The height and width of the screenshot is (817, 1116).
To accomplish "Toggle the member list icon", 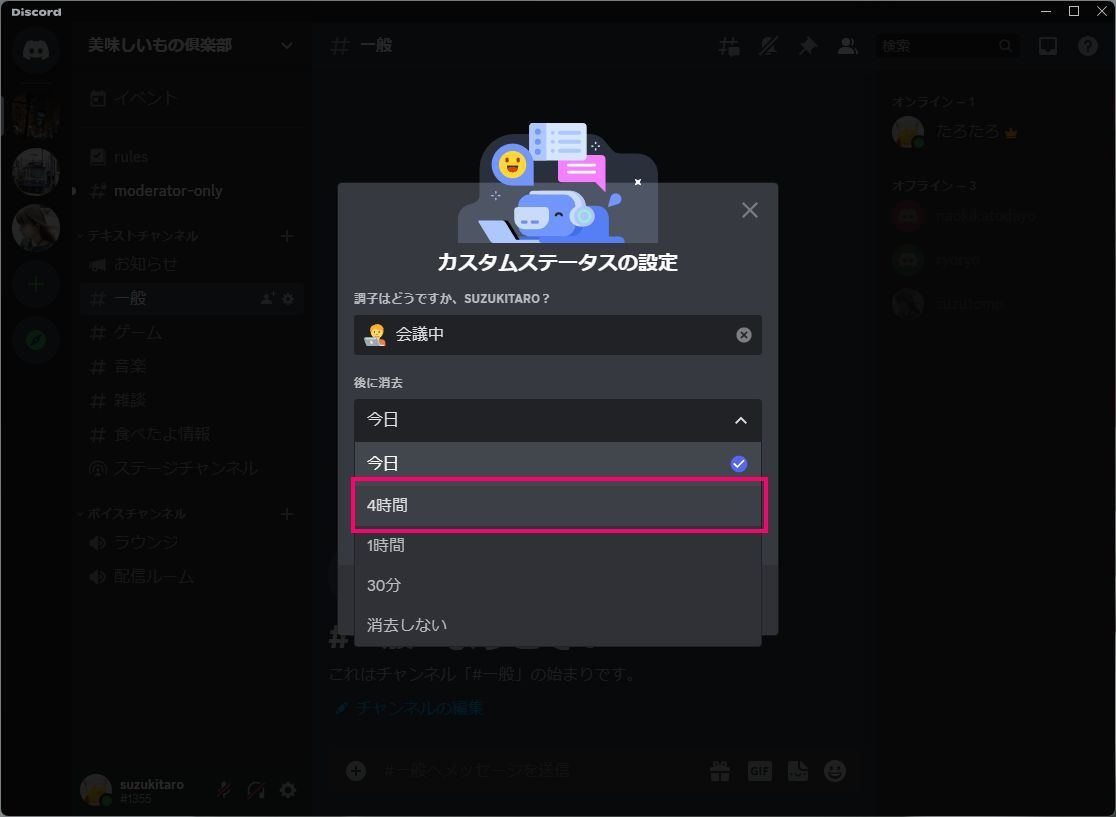I will 847,46.
